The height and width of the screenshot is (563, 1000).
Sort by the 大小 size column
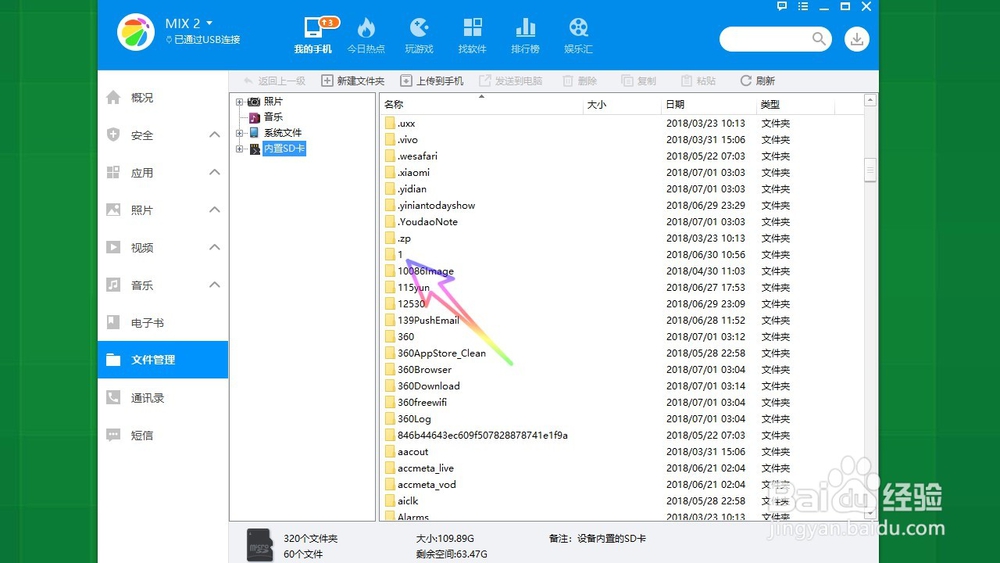point(622,105)
